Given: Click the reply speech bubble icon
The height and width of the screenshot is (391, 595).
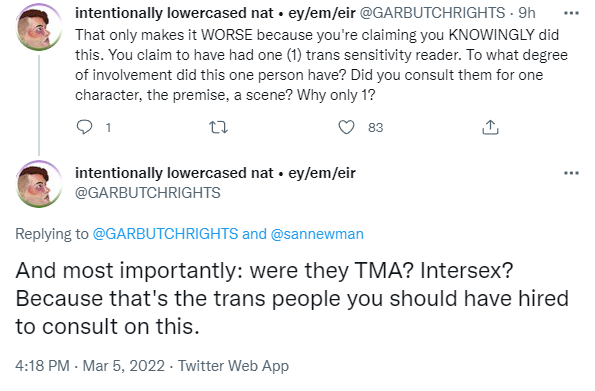Looking at the screenshot, I should point(84,127).
